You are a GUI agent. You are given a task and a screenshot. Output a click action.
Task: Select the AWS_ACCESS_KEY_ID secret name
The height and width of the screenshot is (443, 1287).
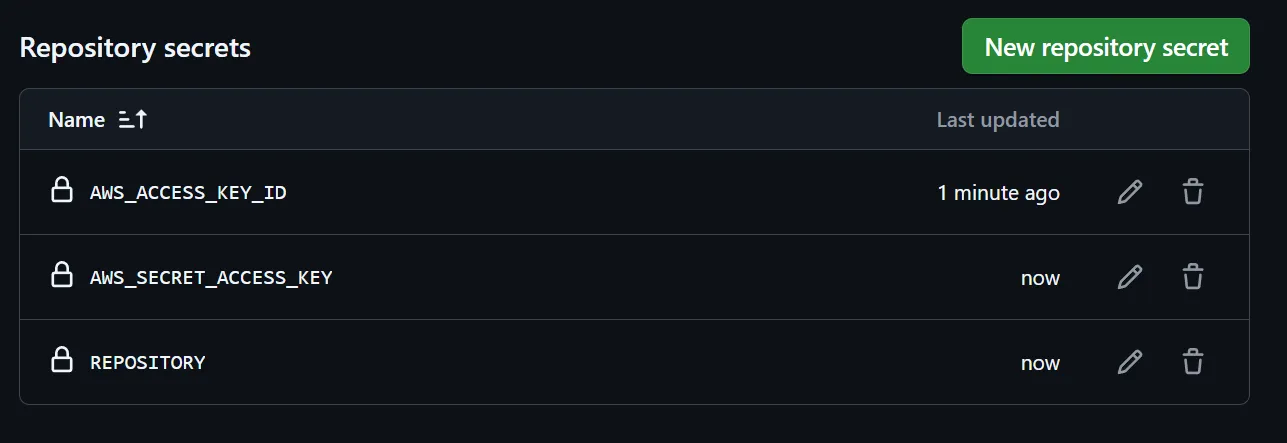point(188,192)
